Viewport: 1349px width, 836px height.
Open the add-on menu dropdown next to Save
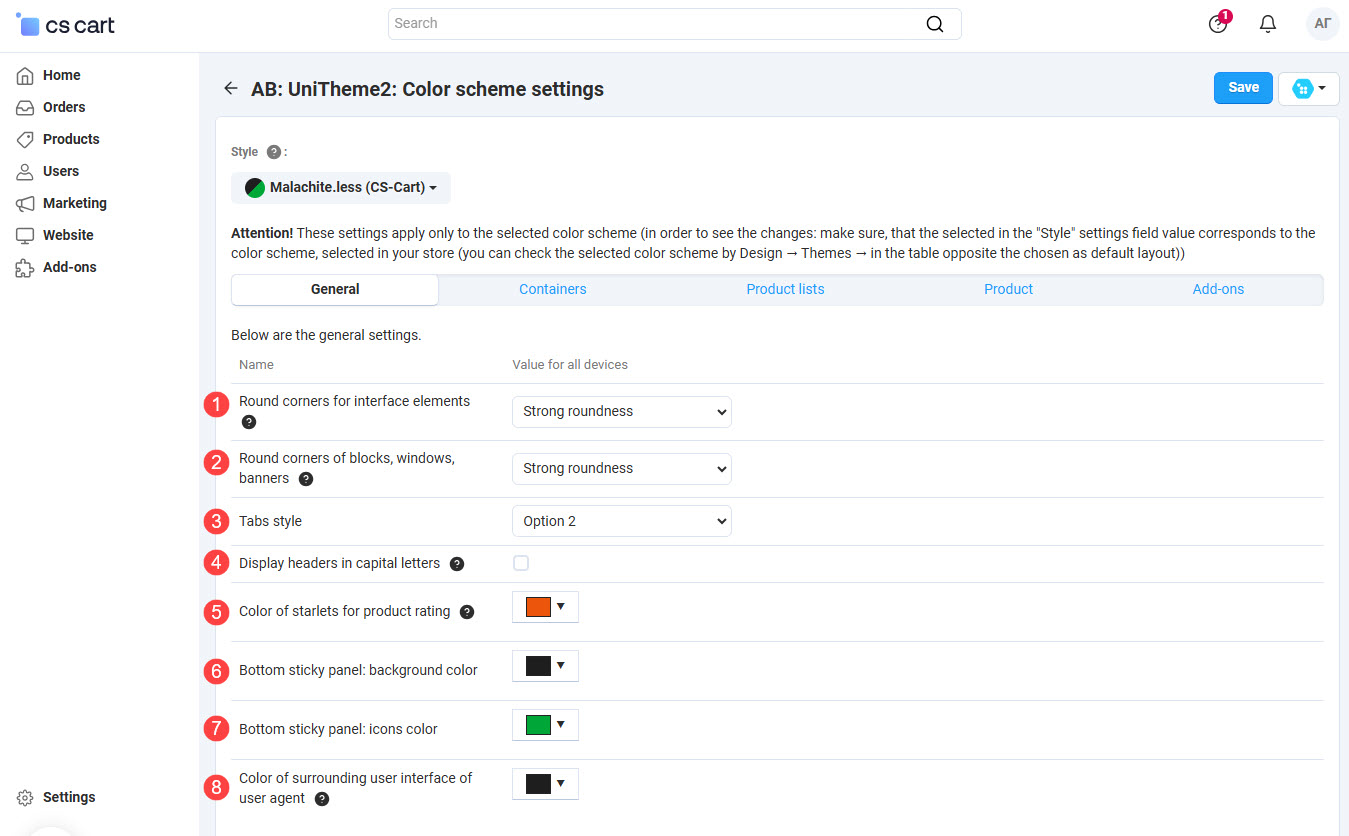click(1309, 88)
